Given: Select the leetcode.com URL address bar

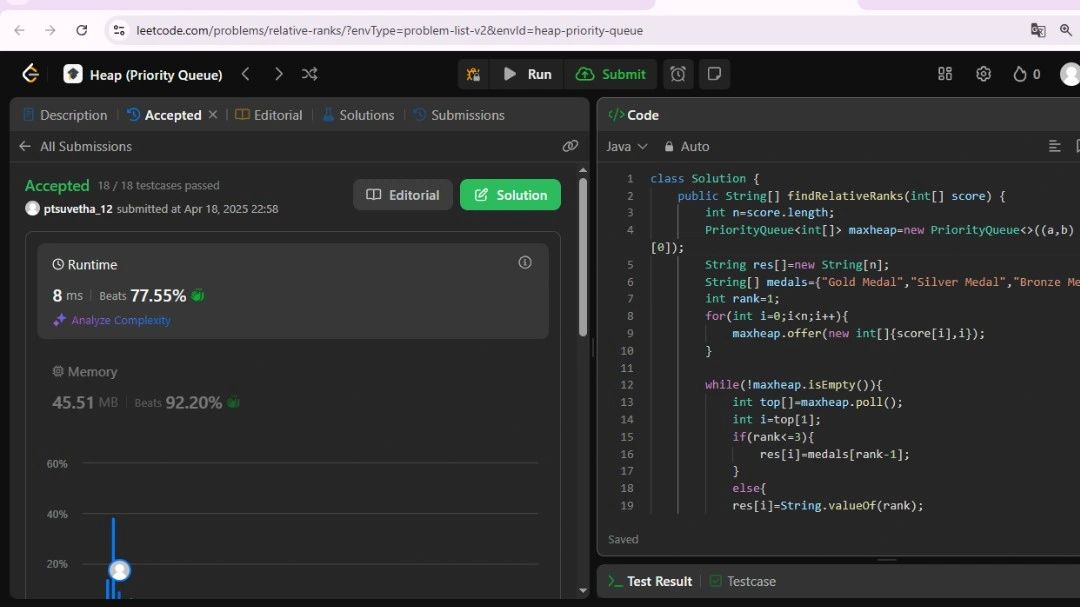Looking at the screenshot, I should pyautogui.click(x=389, y=30).
